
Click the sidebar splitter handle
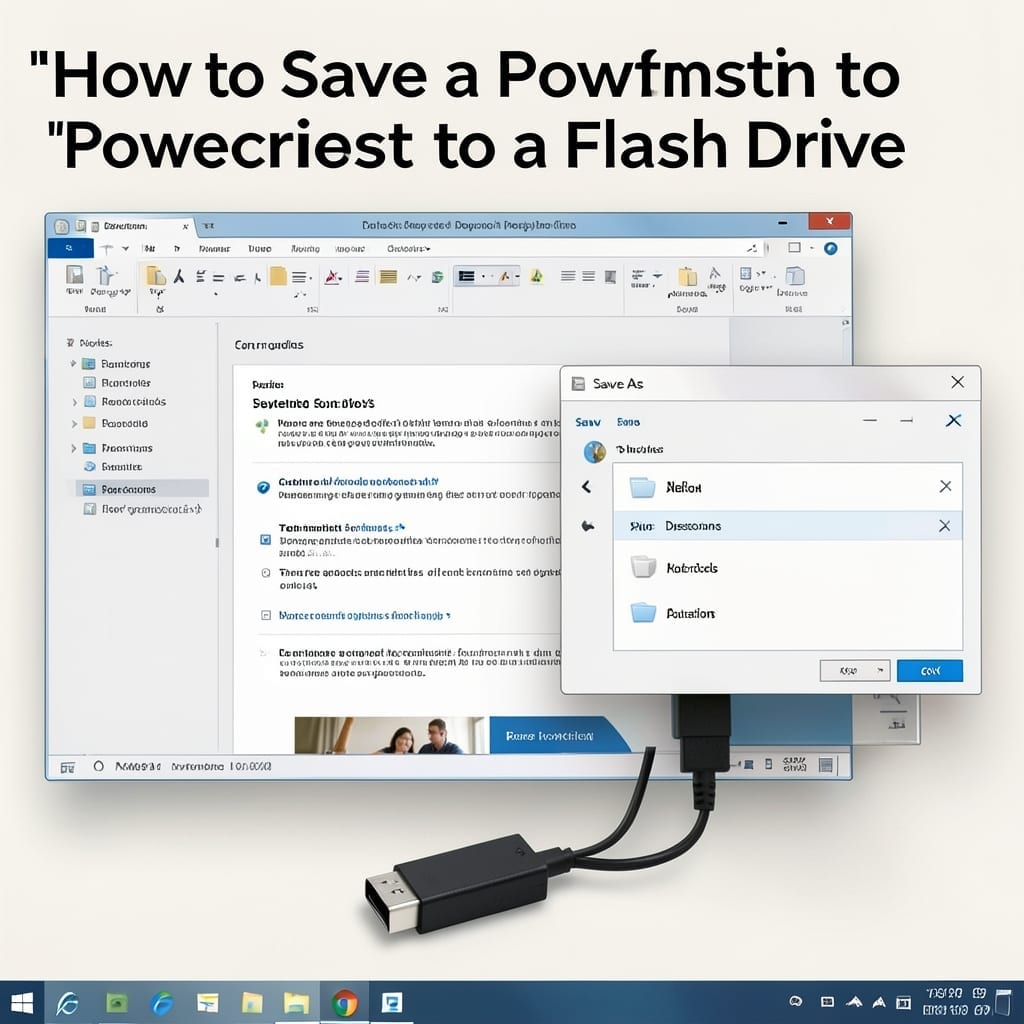coord(217,542)
